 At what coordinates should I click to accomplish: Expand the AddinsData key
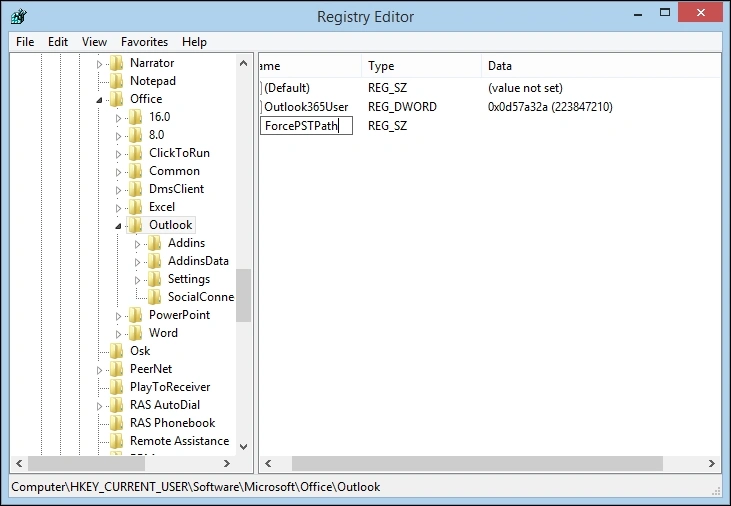pyautogui.click(x=137, y=262)
